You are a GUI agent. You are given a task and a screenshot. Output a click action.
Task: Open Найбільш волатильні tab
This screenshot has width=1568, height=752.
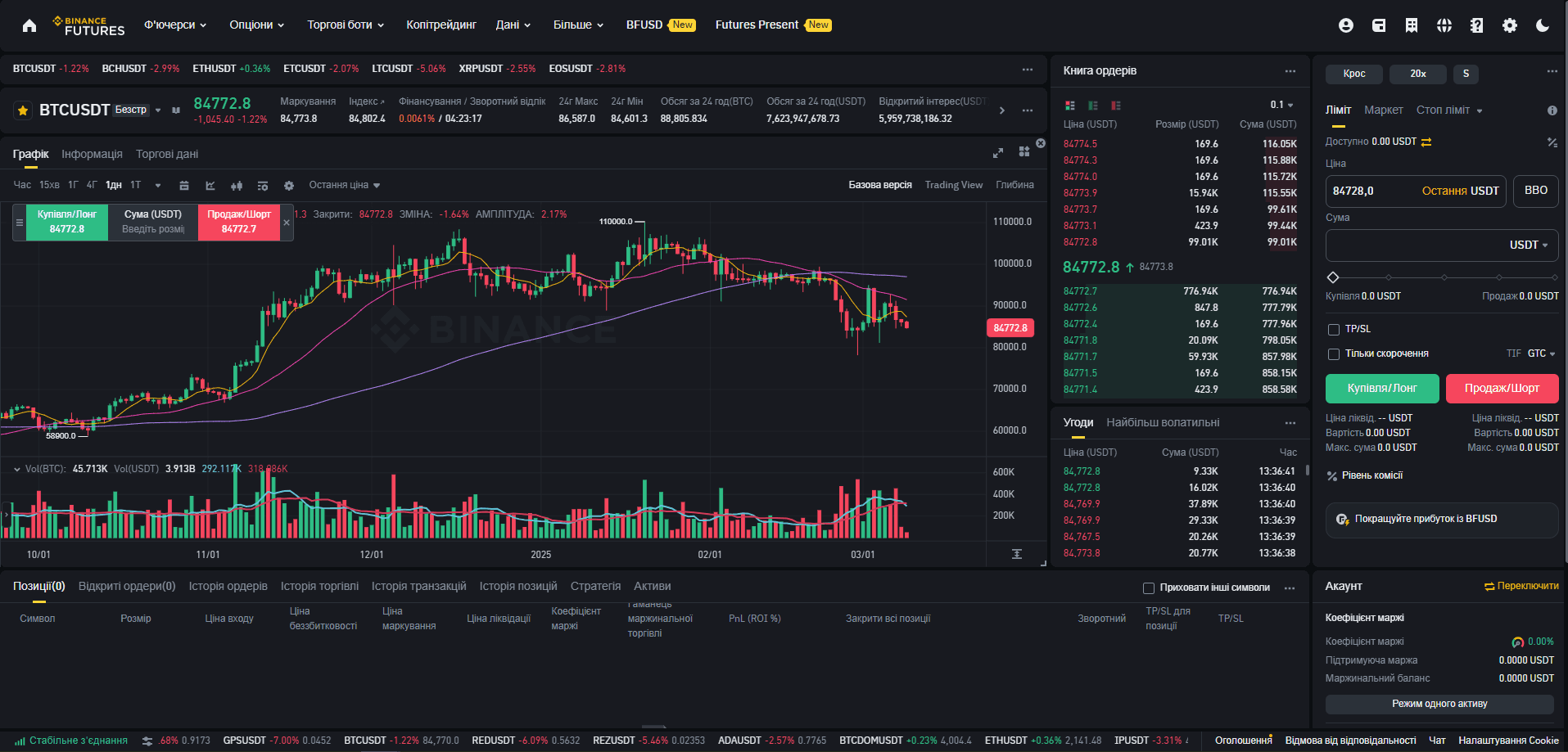[x=1163, y=423]
